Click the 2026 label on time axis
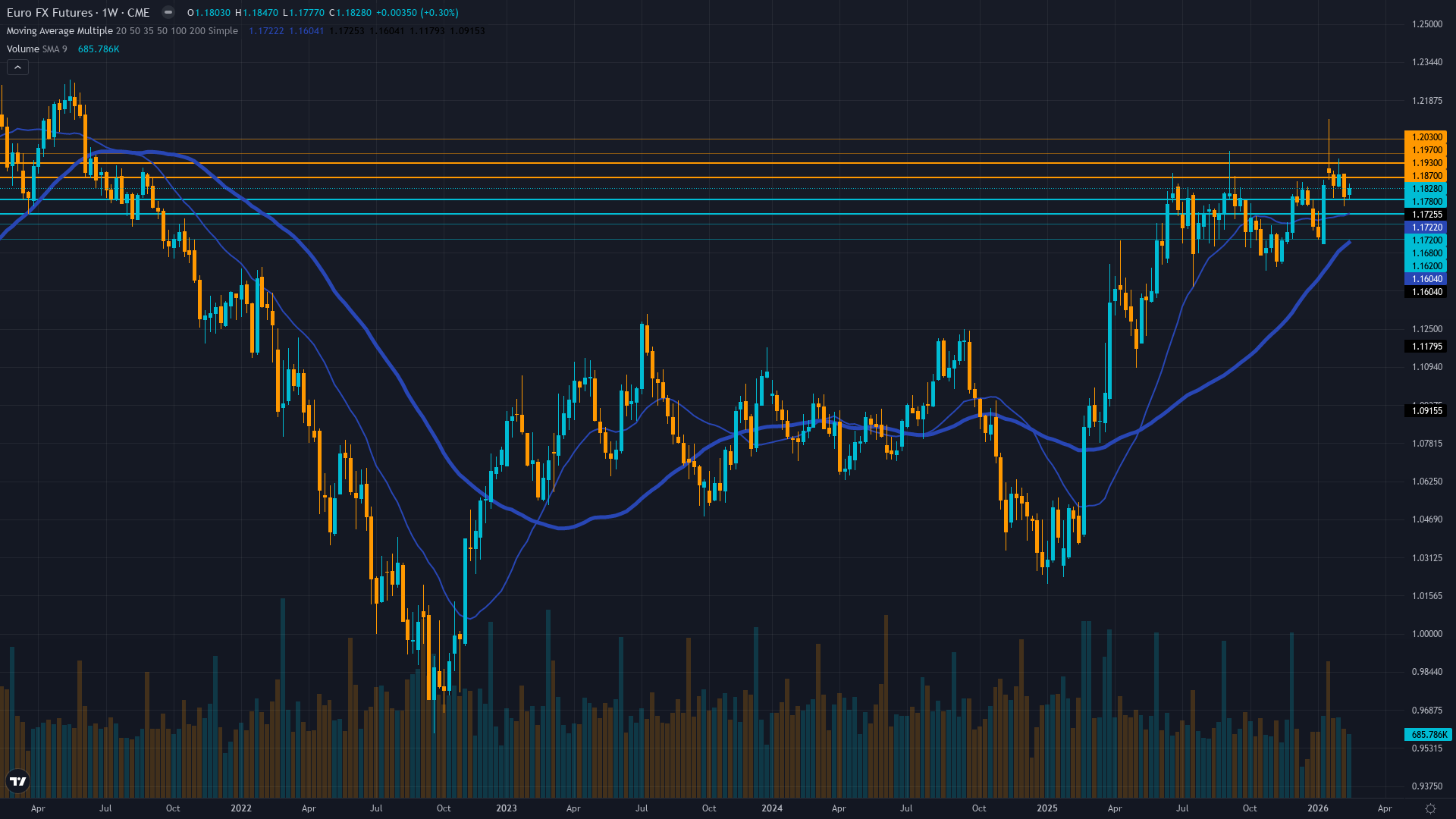Viewport: 1456px width, 819px height. [1318, 808]
